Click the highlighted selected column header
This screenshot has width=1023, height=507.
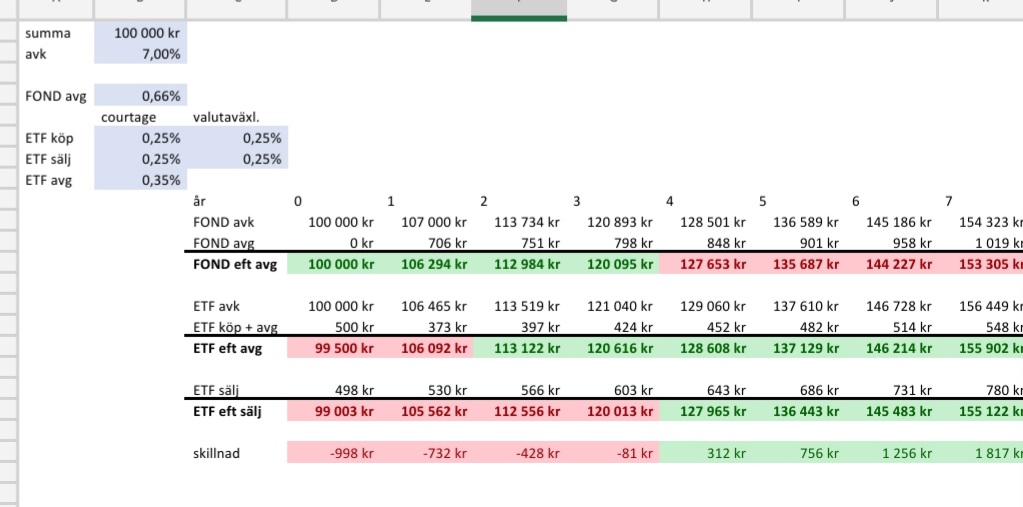(519, 9)
